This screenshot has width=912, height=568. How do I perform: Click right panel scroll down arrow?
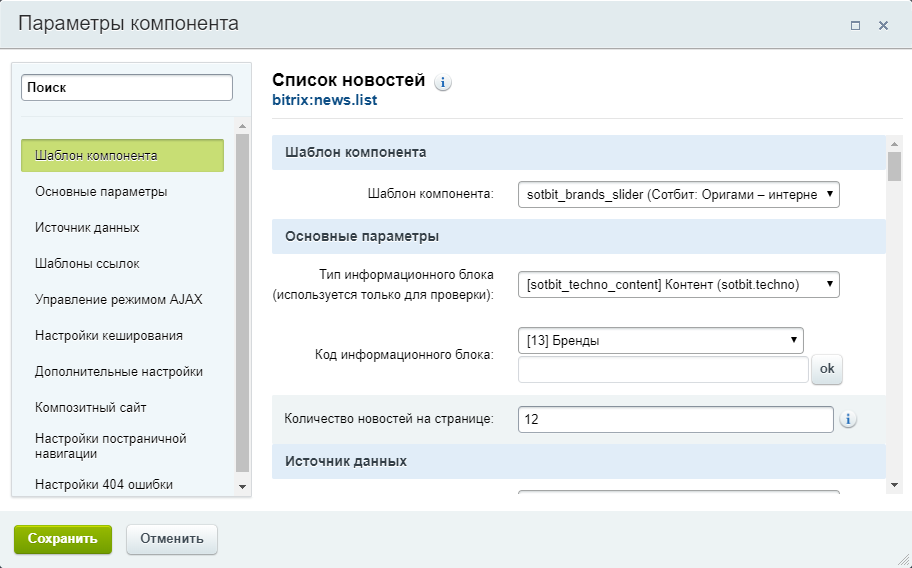[x=894, y=484]
